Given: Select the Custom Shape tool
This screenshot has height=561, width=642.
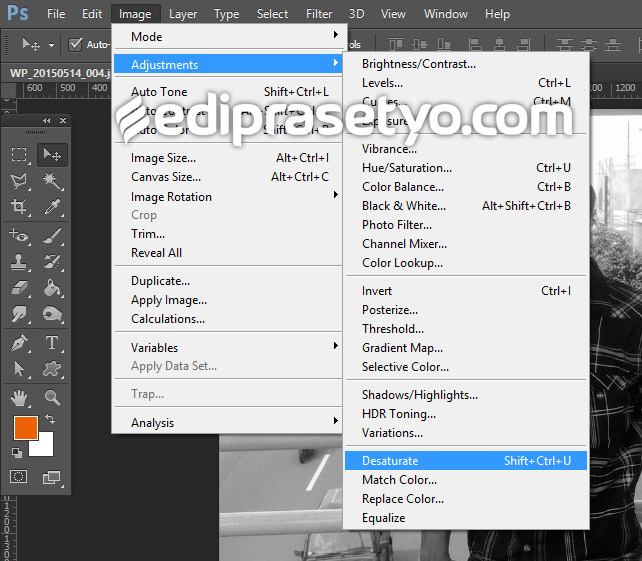Looking at the screenshot, I should [52, 369].
